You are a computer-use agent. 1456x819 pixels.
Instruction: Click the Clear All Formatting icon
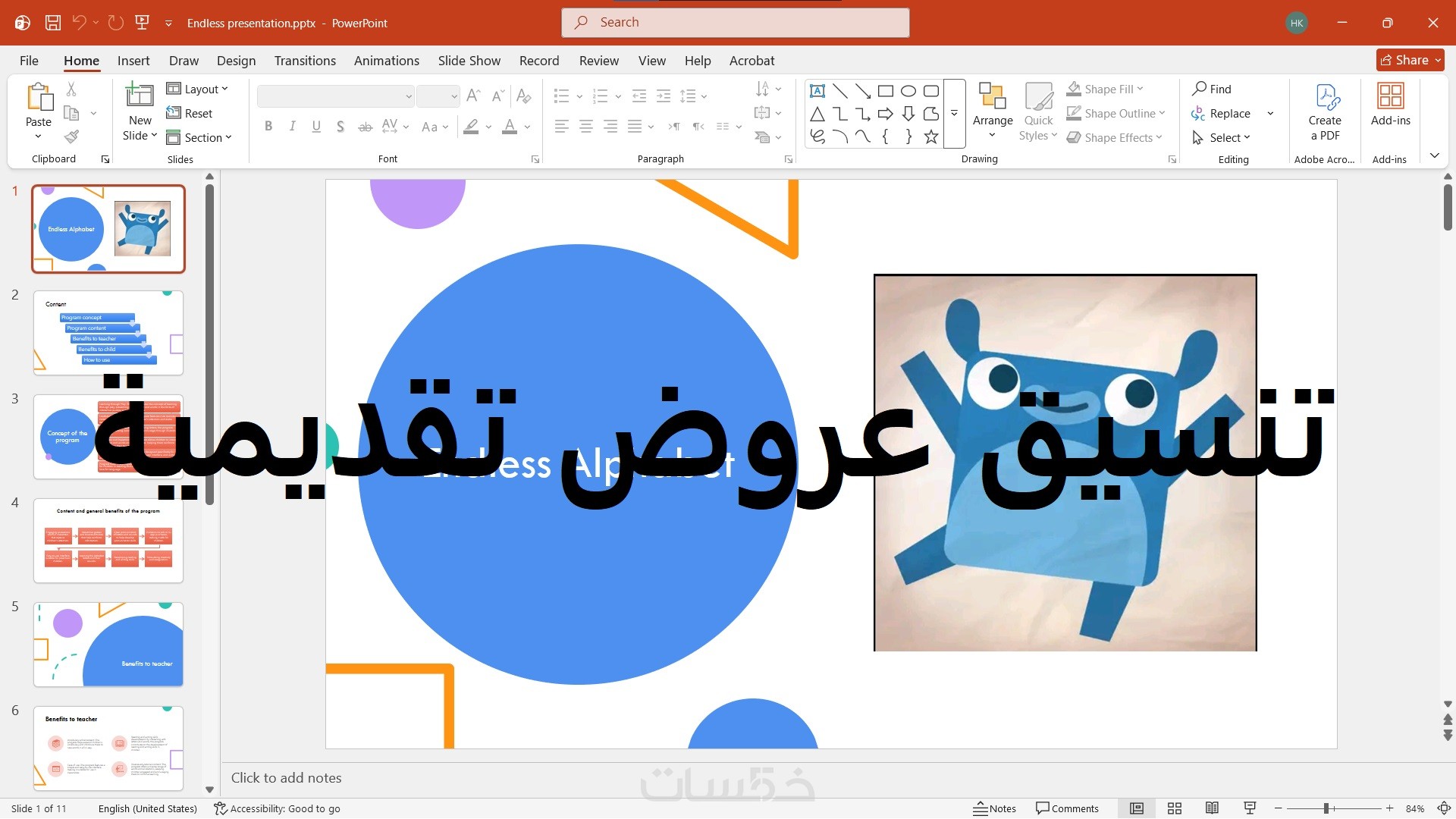click(523, 96)
